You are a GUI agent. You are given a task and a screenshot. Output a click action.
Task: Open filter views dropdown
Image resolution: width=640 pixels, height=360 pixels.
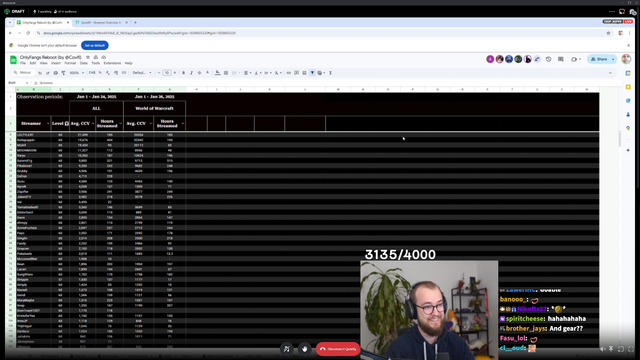coord(321,73)
